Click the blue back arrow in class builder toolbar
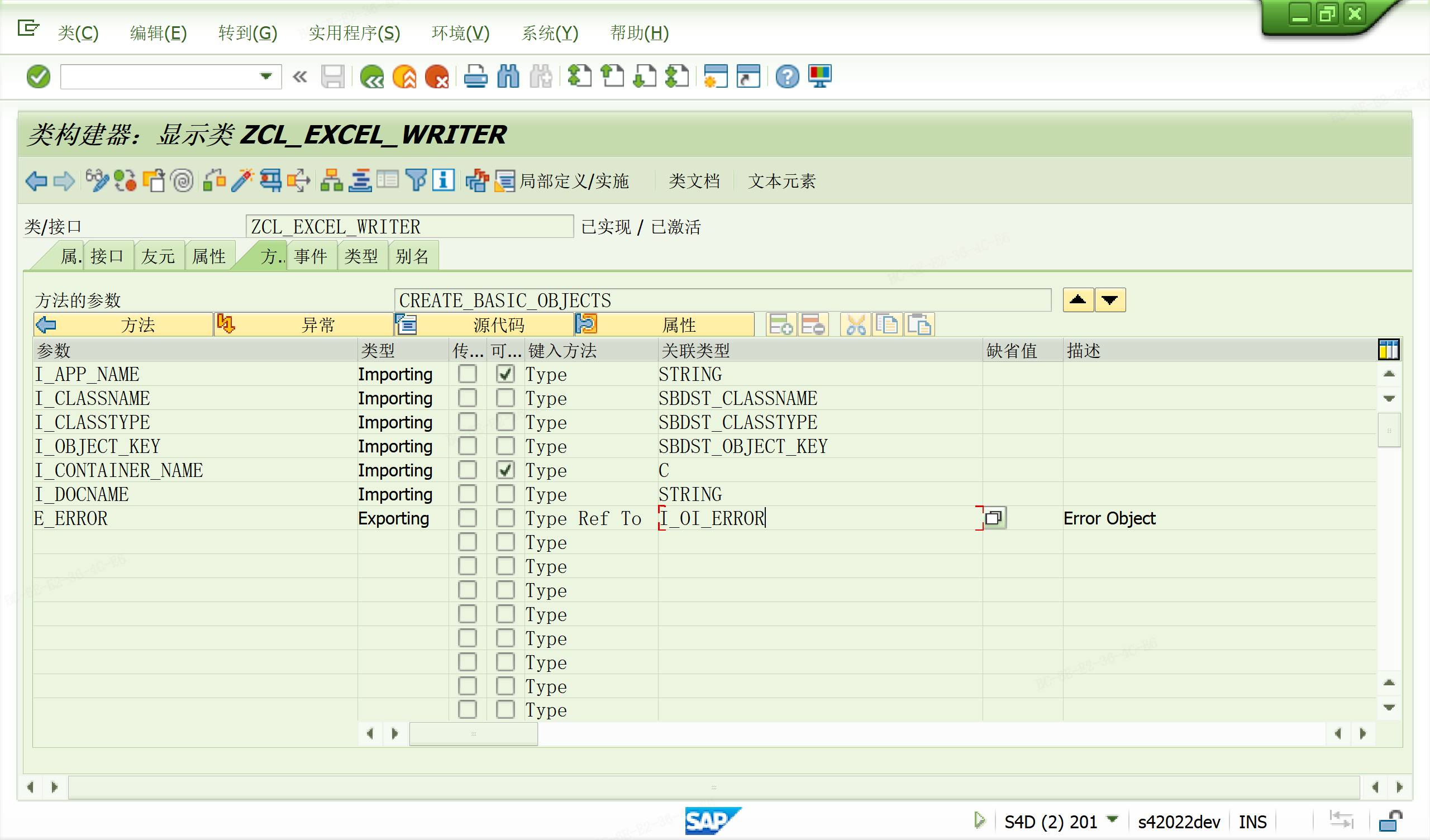 click(x=36, y=181)
